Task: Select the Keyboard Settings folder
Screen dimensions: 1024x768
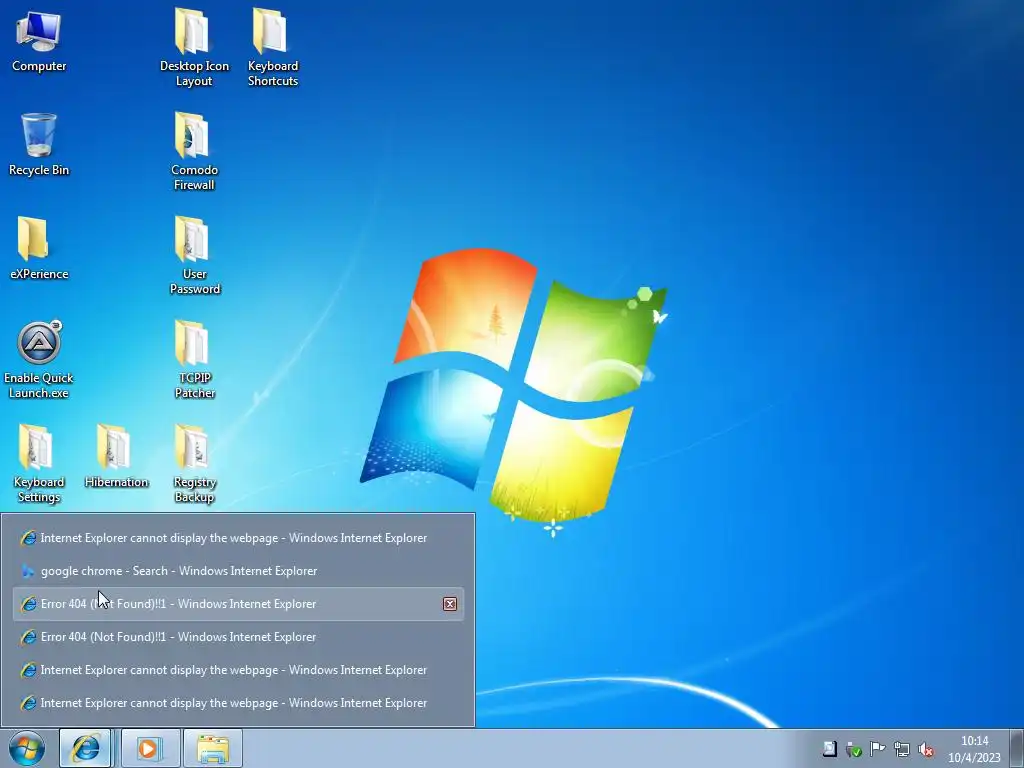Action: click(39, 463)
